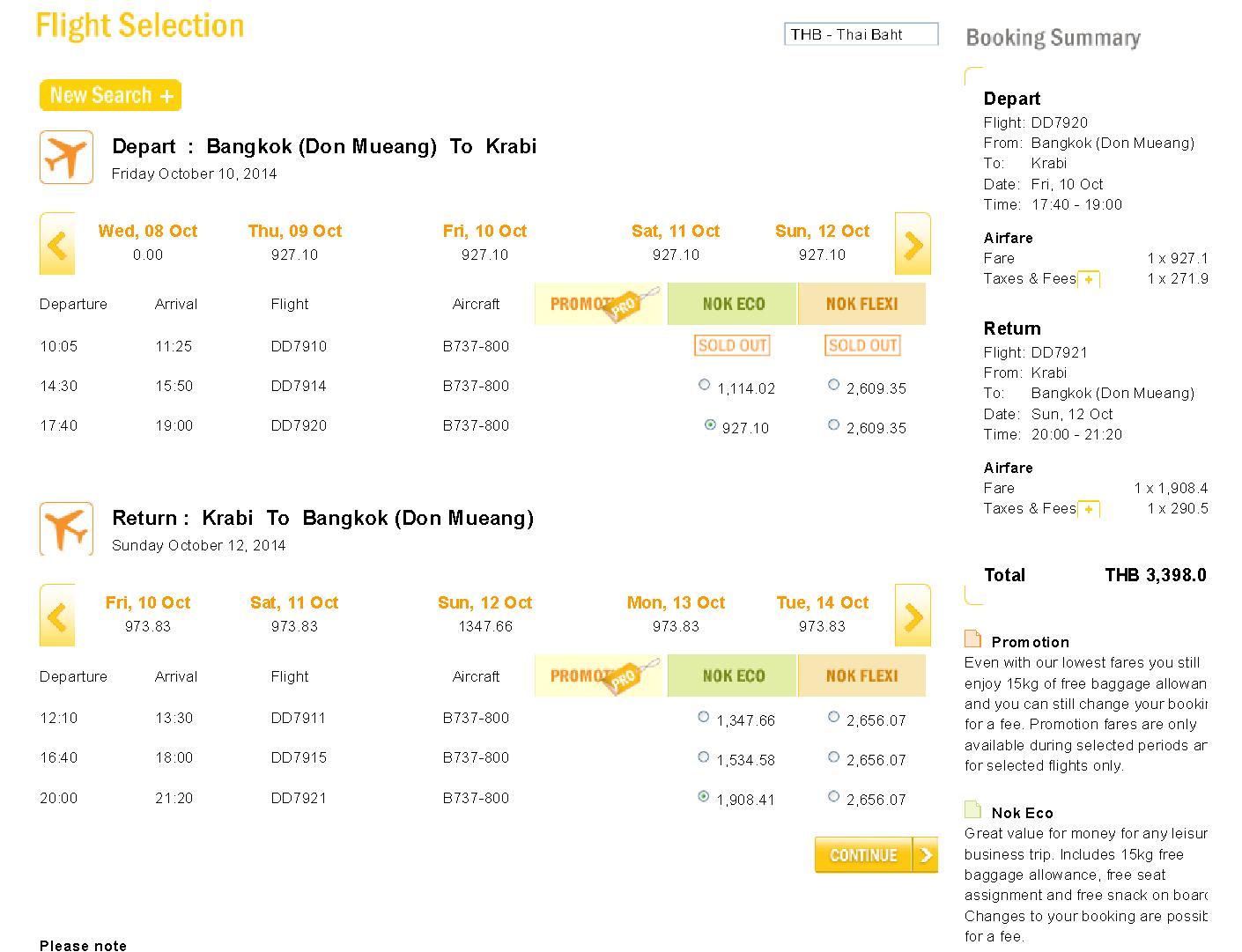This screenshot has height=952, width=1242.
Task: Click the return flight airplane icon
Action: [x=66, y=528]
